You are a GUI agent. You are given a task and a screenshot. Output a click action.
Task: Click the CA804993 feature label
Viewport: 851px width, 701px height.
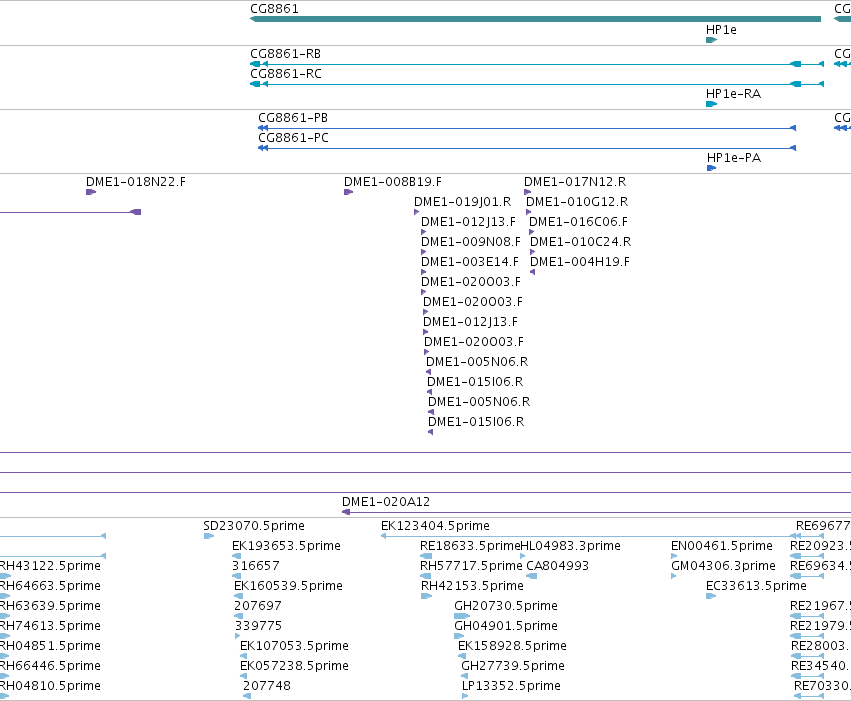click(x=557, y=566)
